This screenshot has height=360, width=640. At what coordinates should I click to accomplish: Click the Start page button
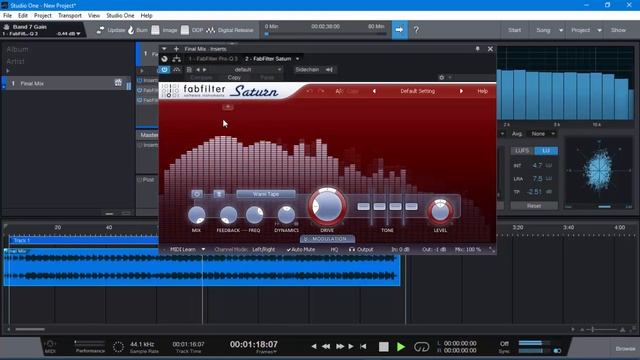click(514, 30)
